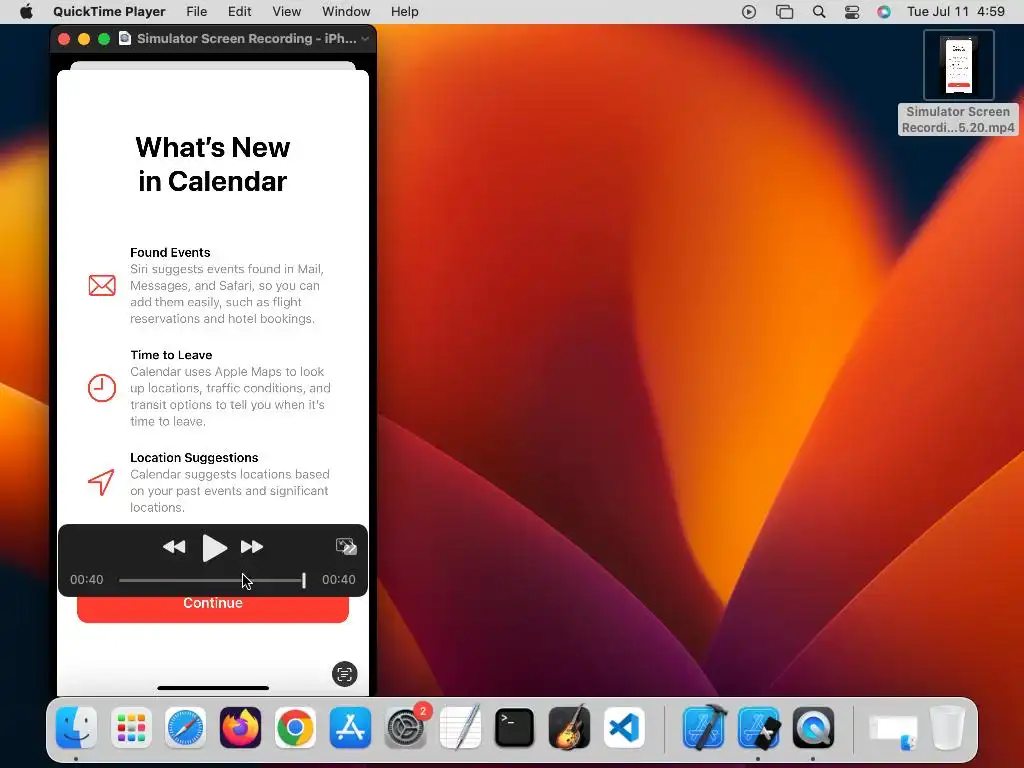
Task: Open the Window menu
Action: pos(346,12)
